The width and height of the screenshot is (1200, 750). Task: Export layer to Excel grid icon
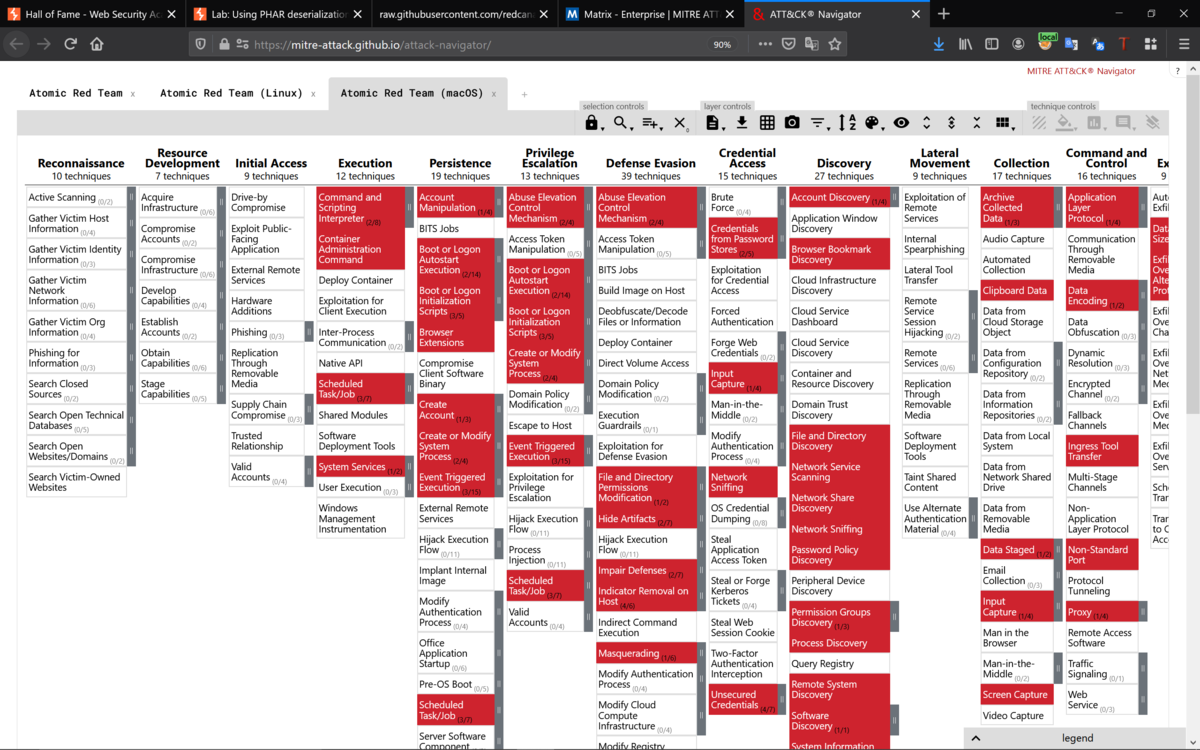(x=767, y=123)
